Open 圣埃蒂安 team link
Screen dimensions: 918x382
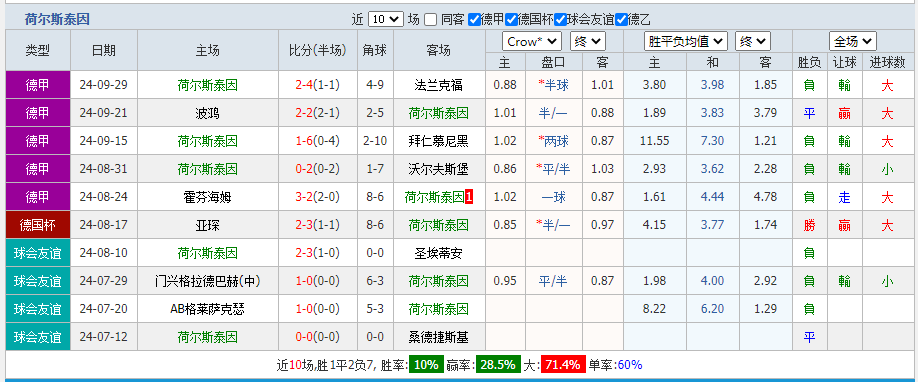439,253
